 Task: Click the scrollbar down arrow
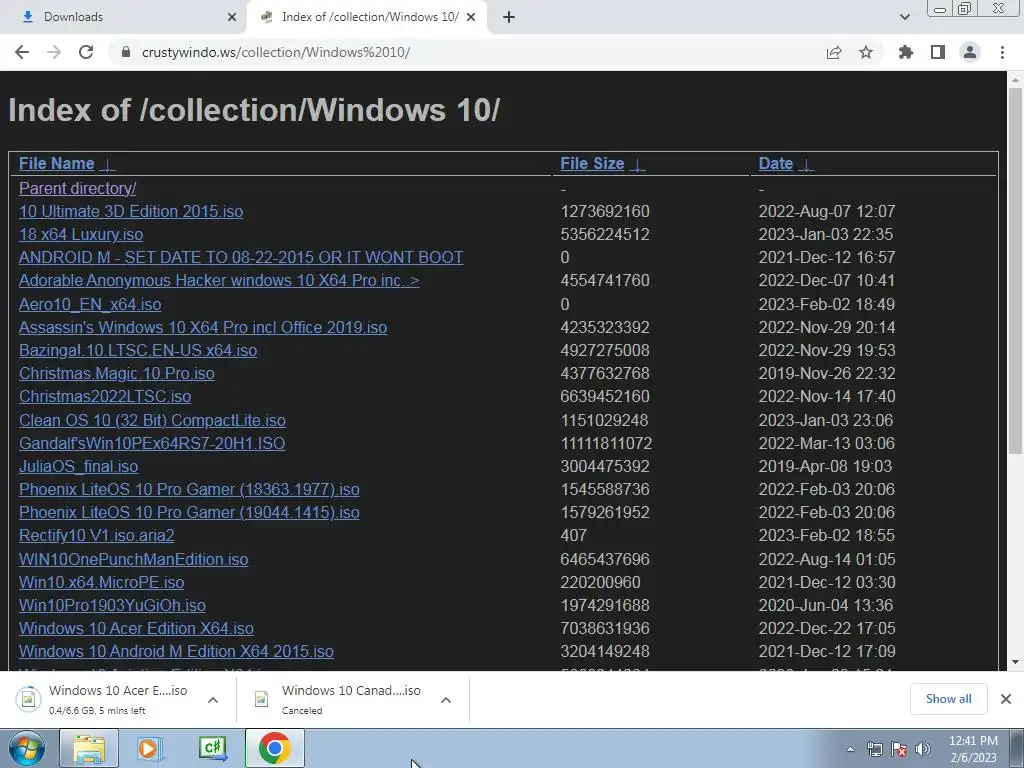[x=1016, y=662]
